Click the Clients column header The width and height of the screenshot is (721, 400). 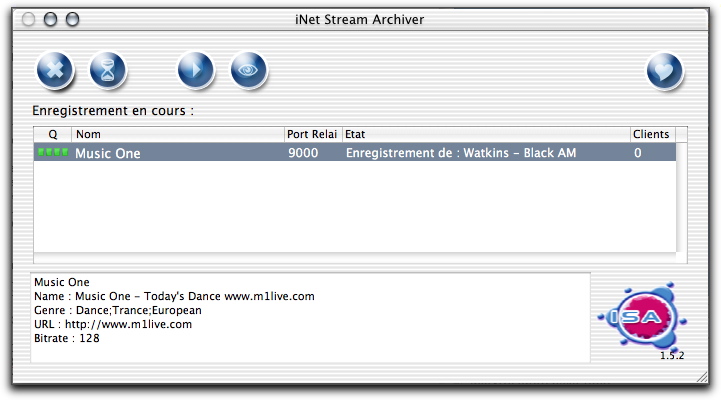tap(652, 134)
